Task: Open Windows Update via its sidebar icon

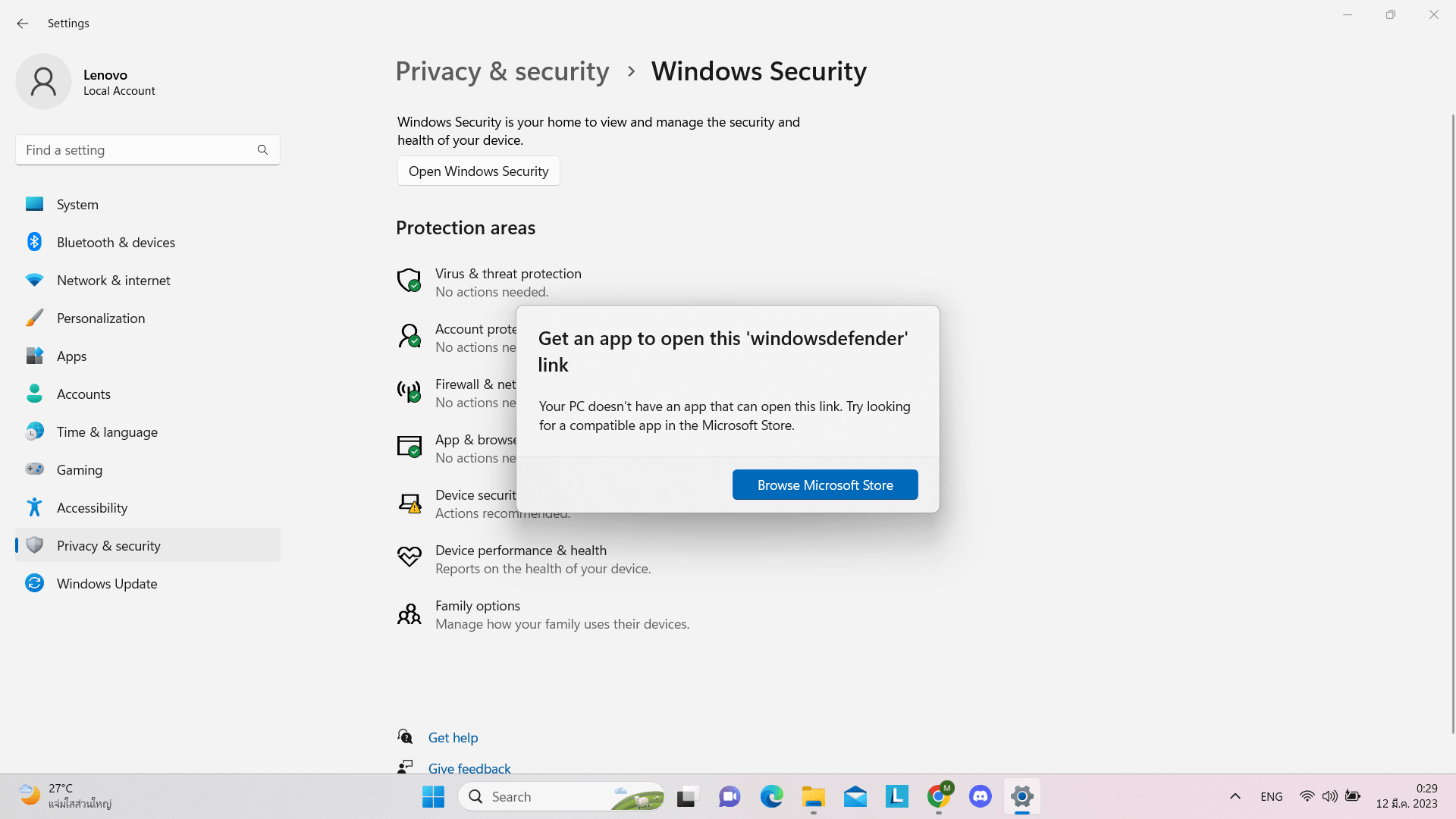Action: (x=34, y=583)
